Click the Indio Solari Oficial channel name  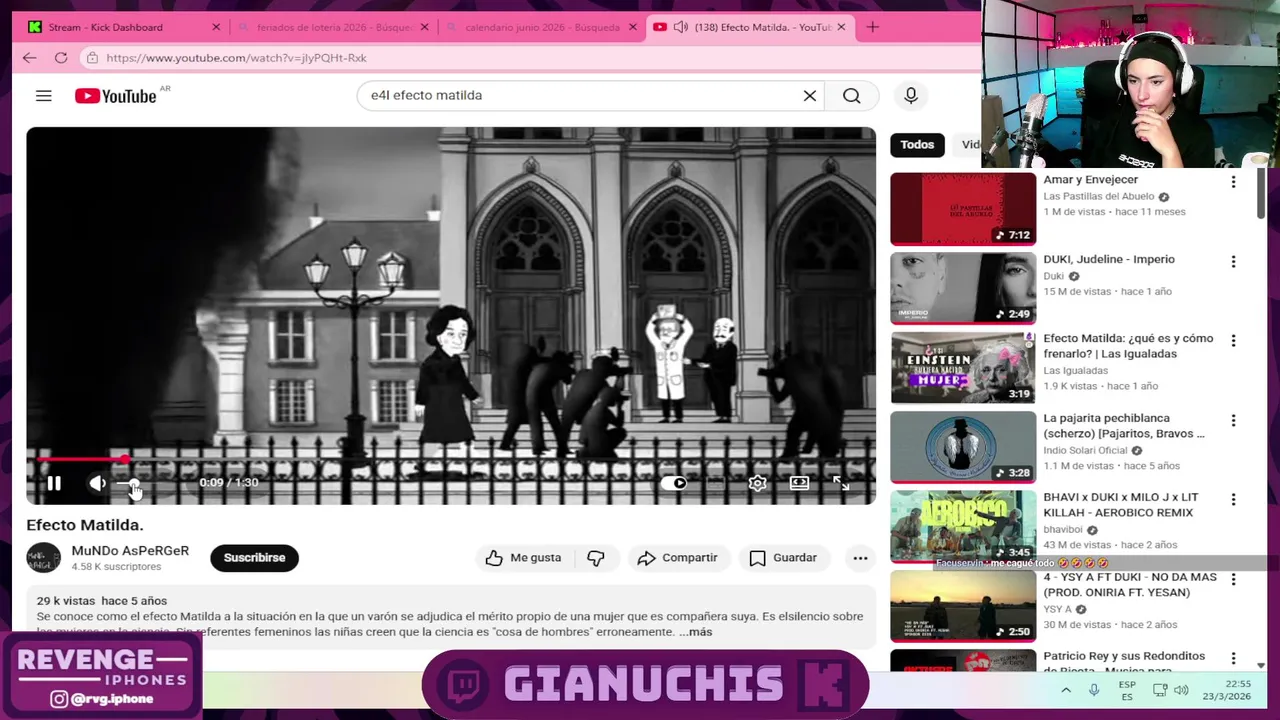pyautogui.click(x=1085, y=451)
